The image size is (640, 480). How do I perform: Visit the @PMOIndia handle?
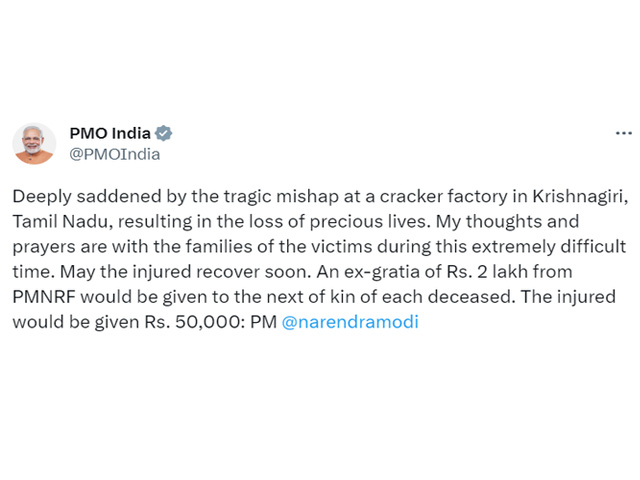click(115, 154)
